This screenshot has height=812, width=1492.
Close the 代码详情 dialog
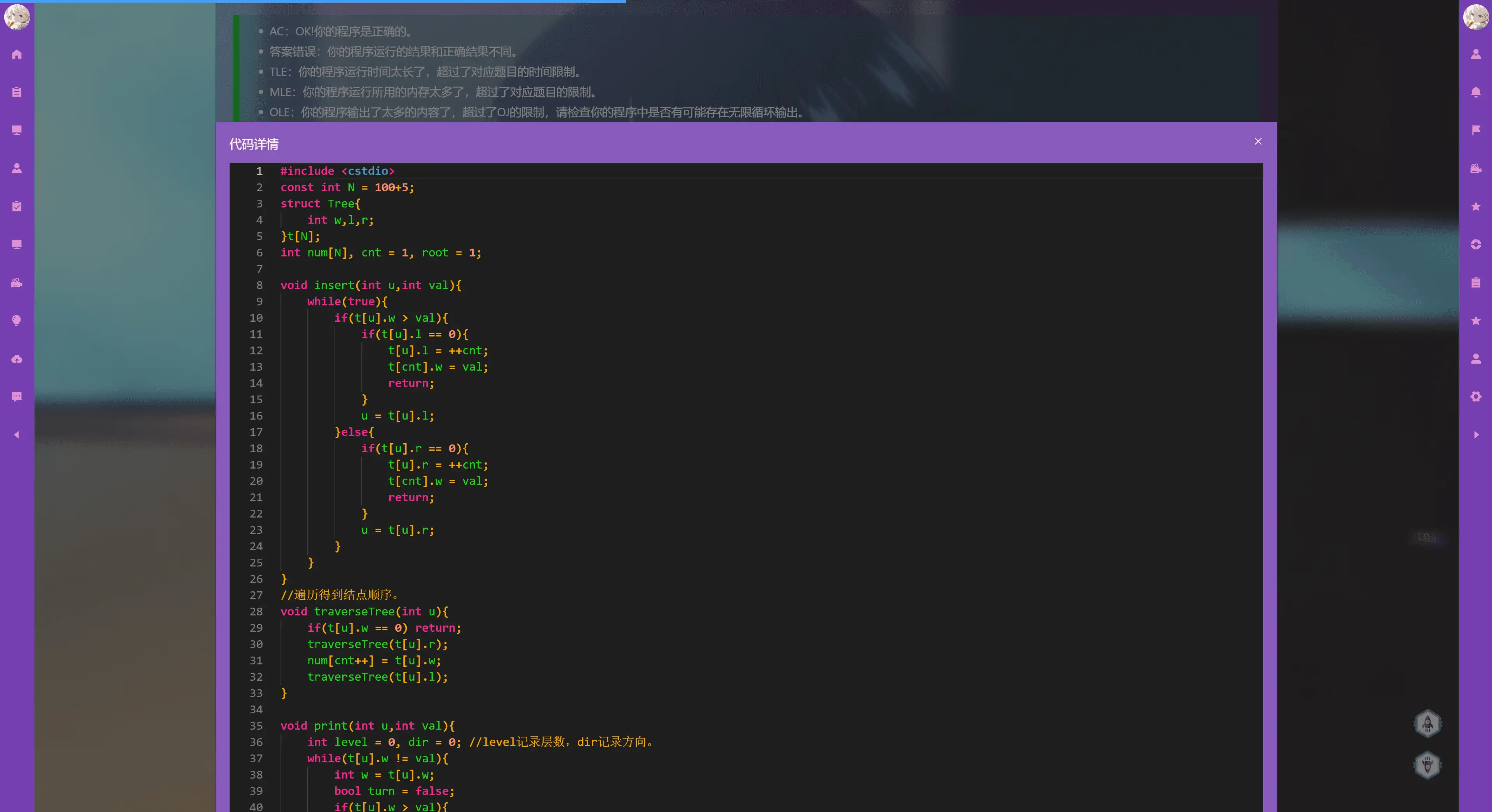[1258, 141]
